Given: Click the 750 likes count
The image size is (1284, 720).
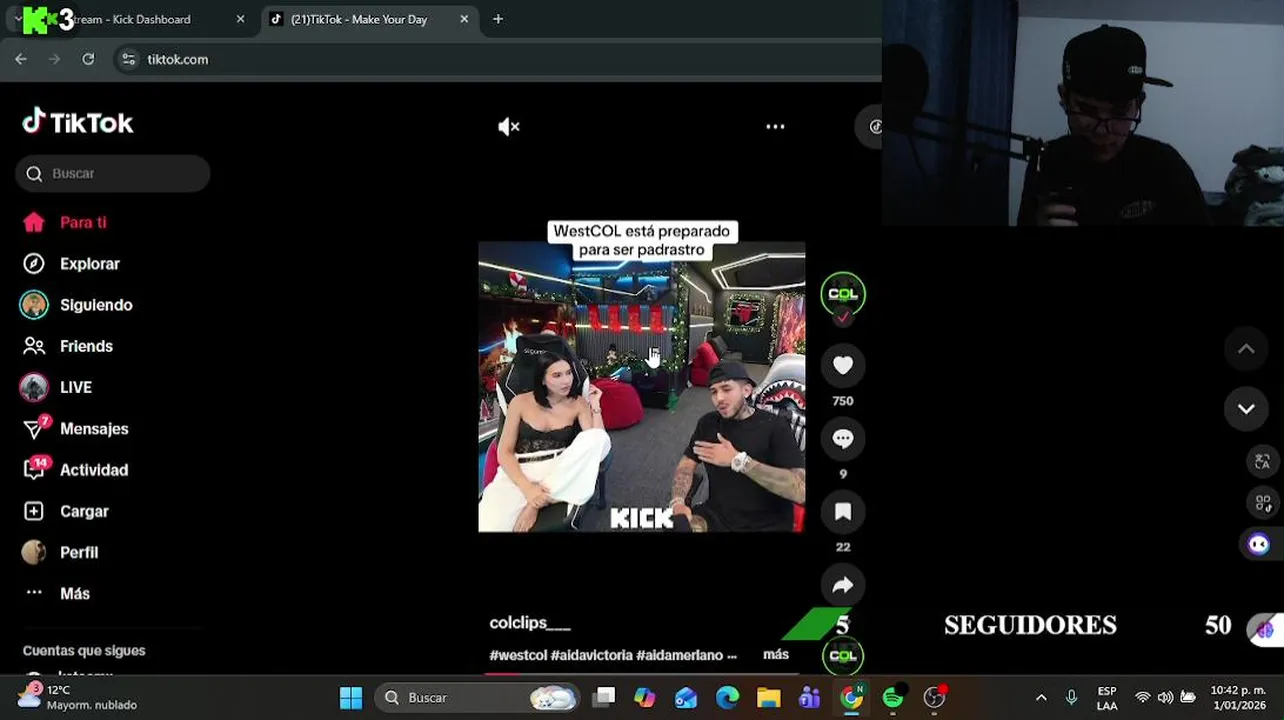Looking at the screenshot, I should click(843, 401).
